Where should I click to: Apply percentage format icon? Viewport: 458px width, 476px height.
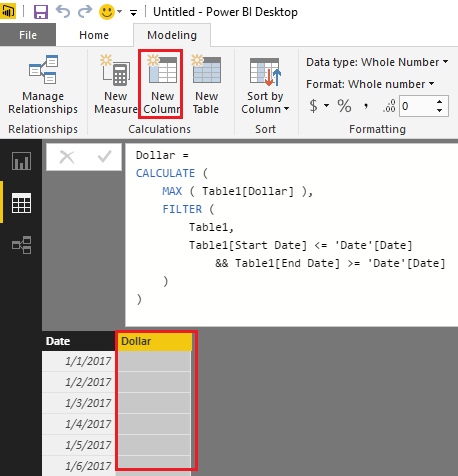click(x=344, y=106)
